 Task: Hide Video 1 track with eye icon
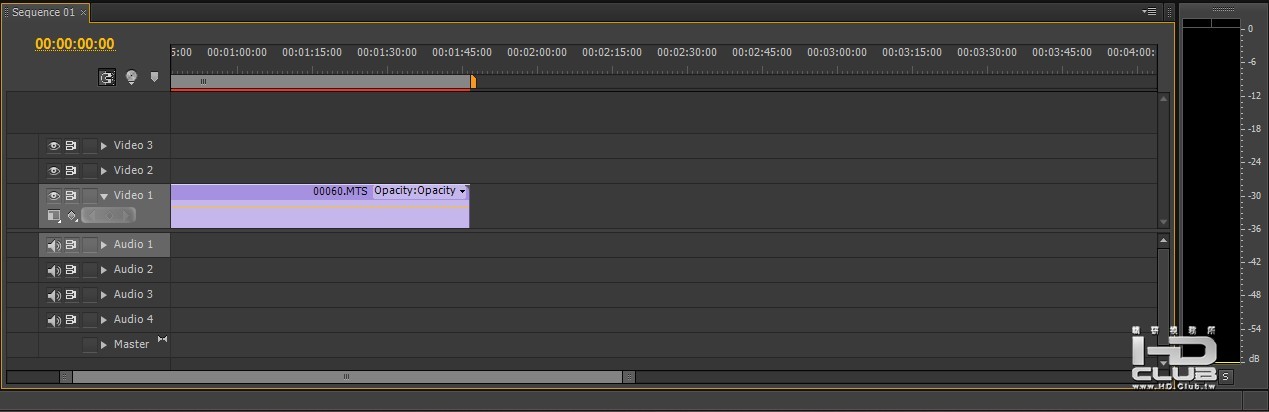(x=54, y=195)
